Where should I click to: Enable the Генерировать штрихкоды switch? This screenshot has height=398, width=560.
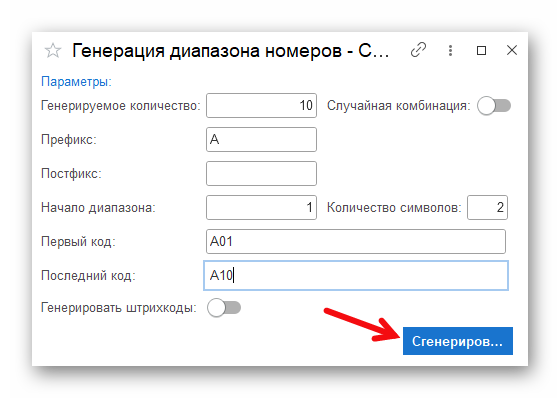pos(224,308)
